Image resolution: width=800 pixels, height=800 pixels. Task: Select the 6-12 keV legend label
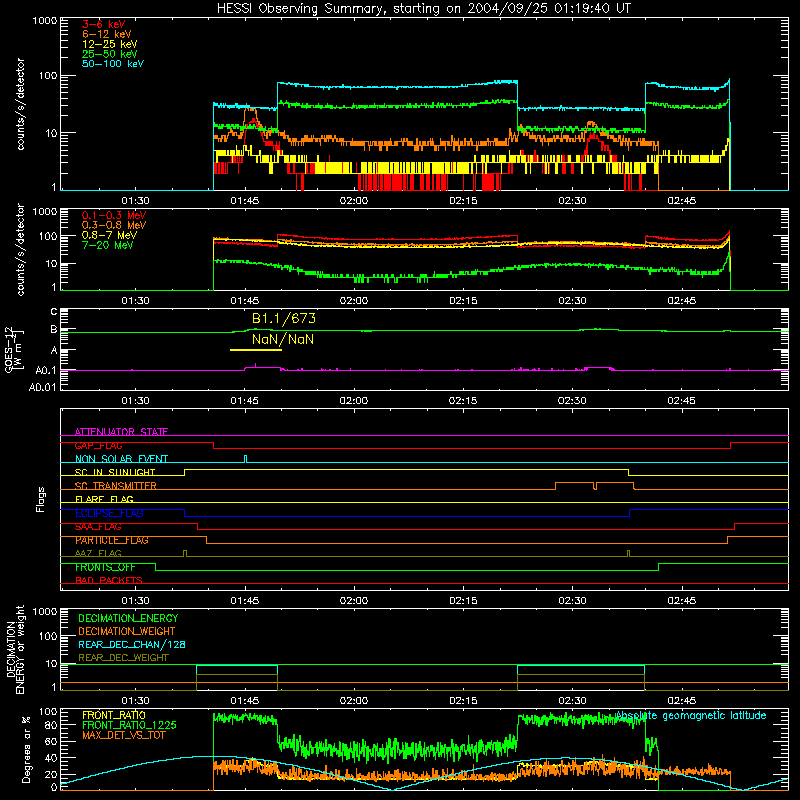pyautogui.click(x=107, y=34)
